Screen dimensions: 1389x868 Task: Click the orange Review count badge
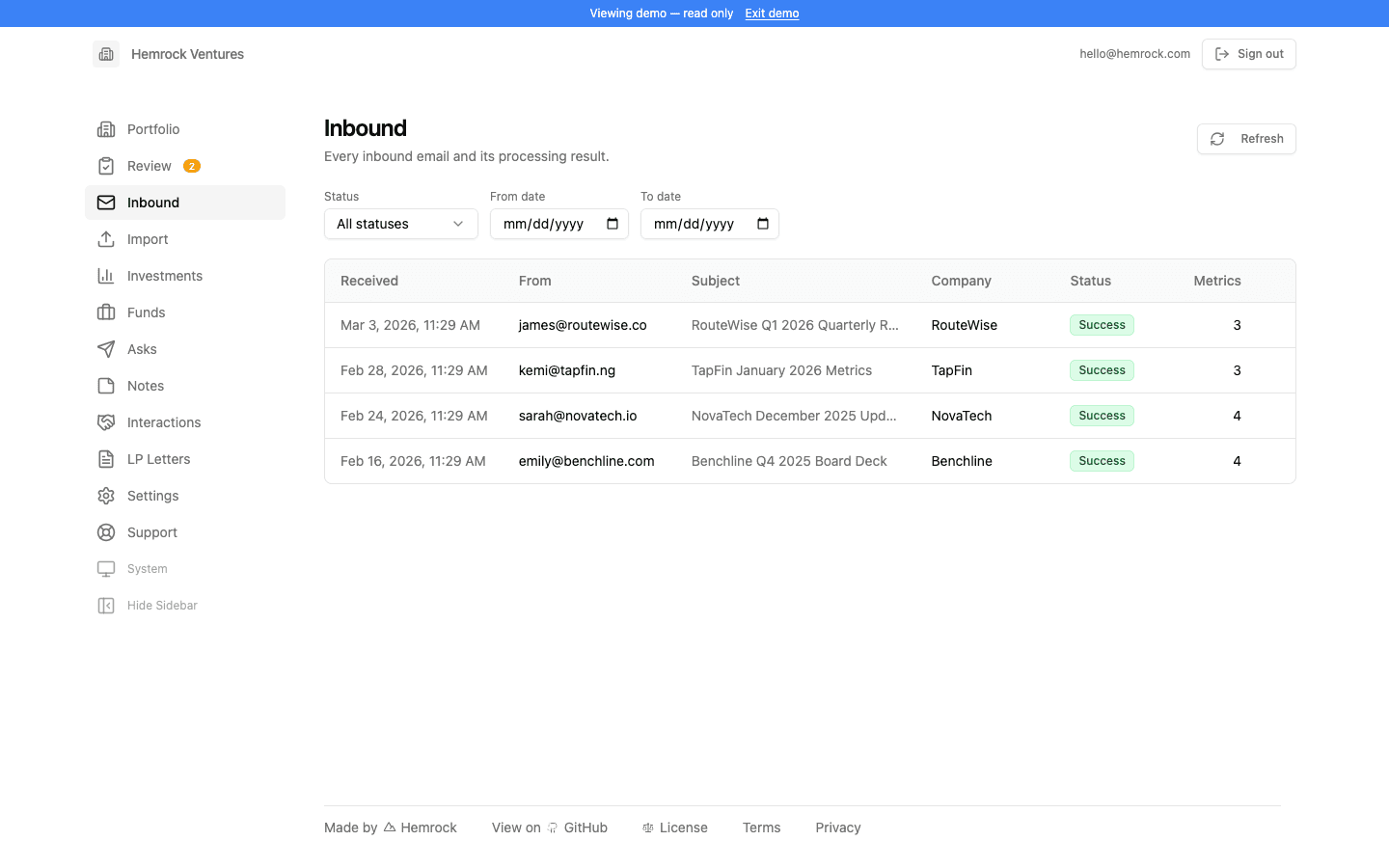(192, 166)
